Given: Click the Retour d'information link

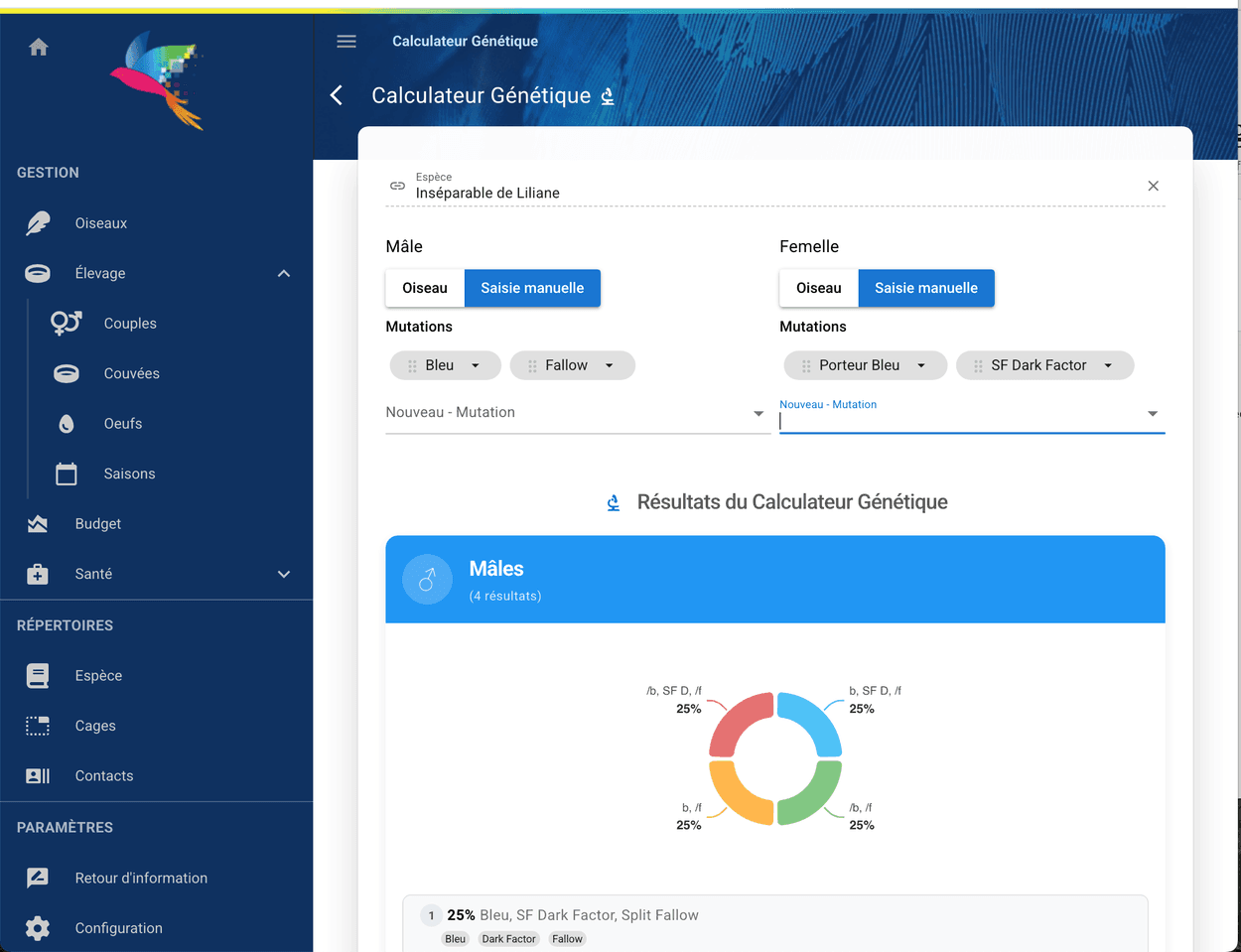Looking at the screenshot, I should tap(141, 878).
